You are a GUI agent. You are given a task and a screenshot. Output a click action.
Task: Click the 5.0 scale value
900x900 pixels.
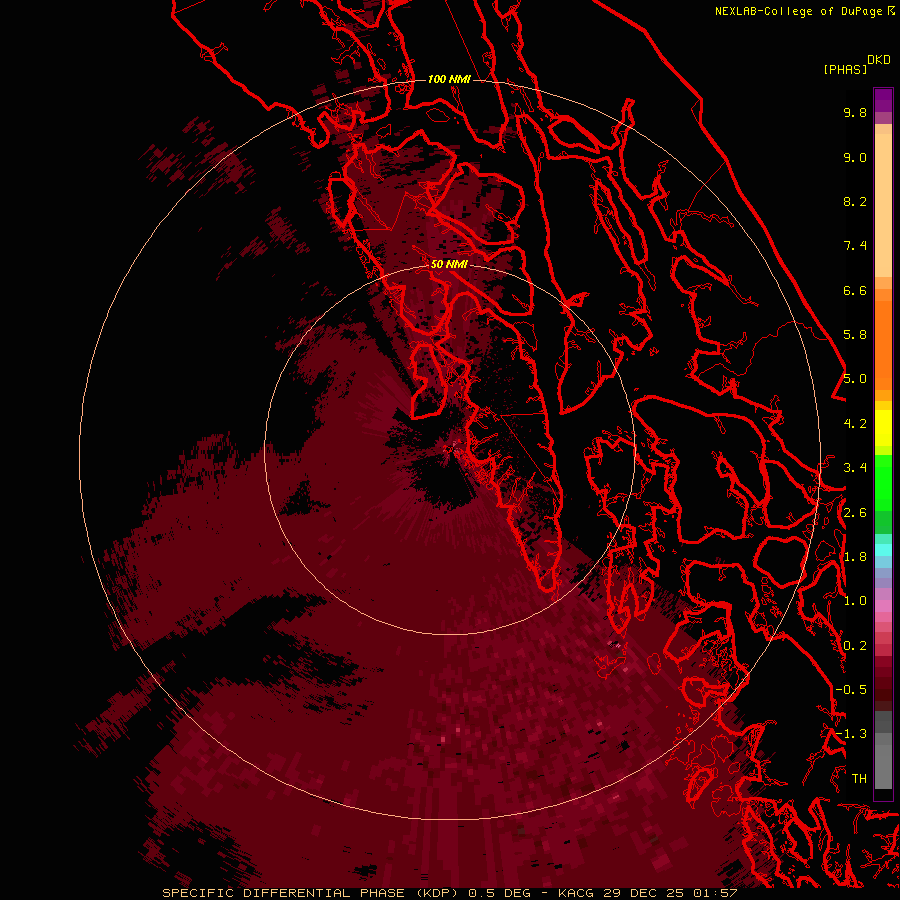(855, 379)
